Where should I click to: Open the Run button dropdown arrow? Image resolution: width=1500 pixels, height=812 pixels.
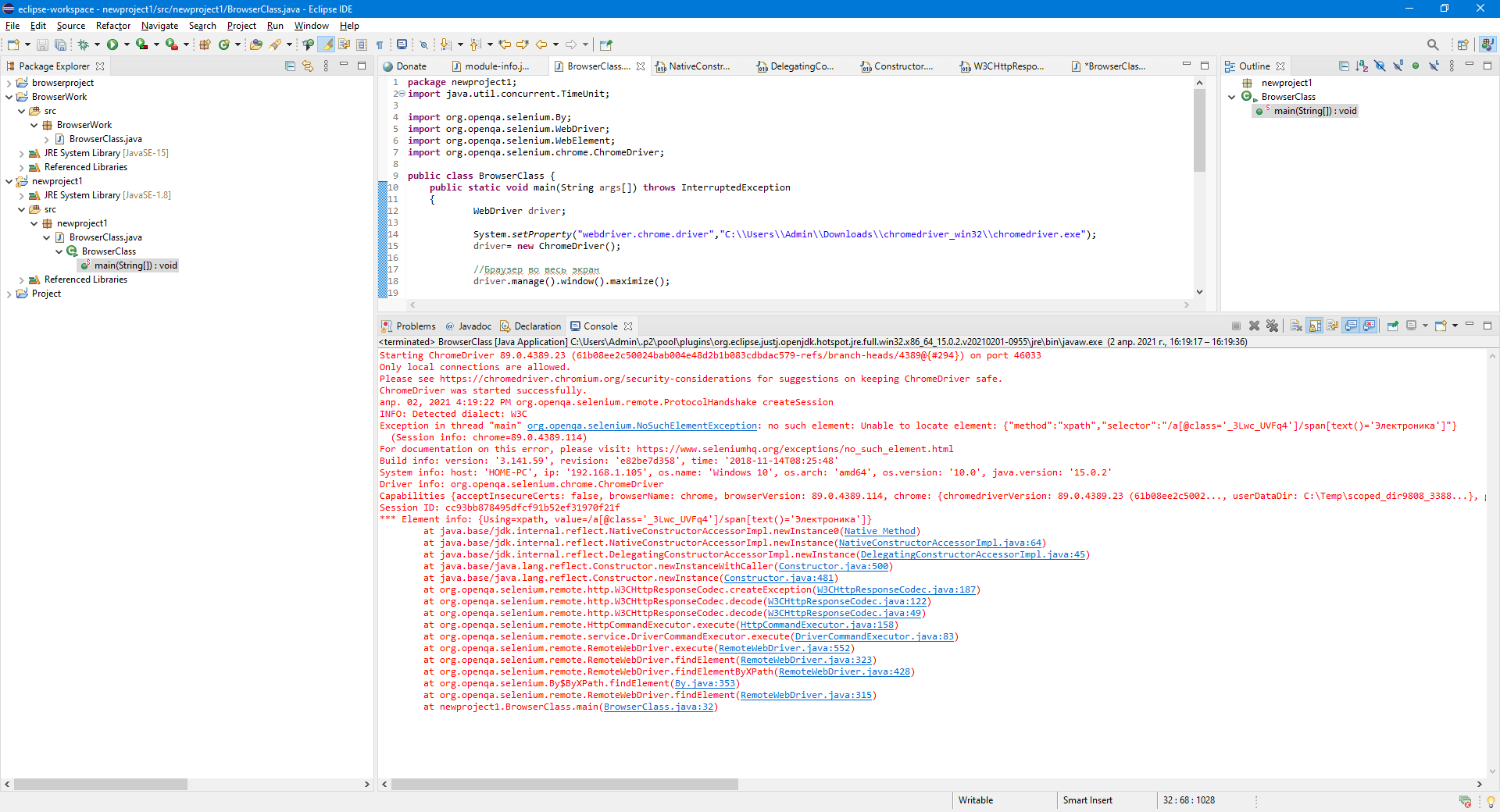(x=127, y=45)
